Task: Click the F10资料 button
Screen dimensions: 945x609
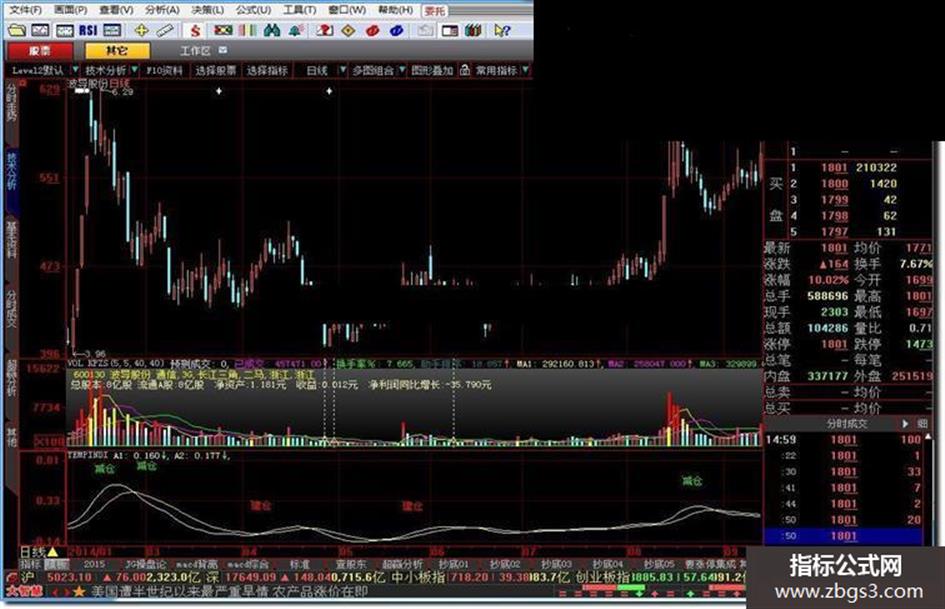Action: pos(164,71)
